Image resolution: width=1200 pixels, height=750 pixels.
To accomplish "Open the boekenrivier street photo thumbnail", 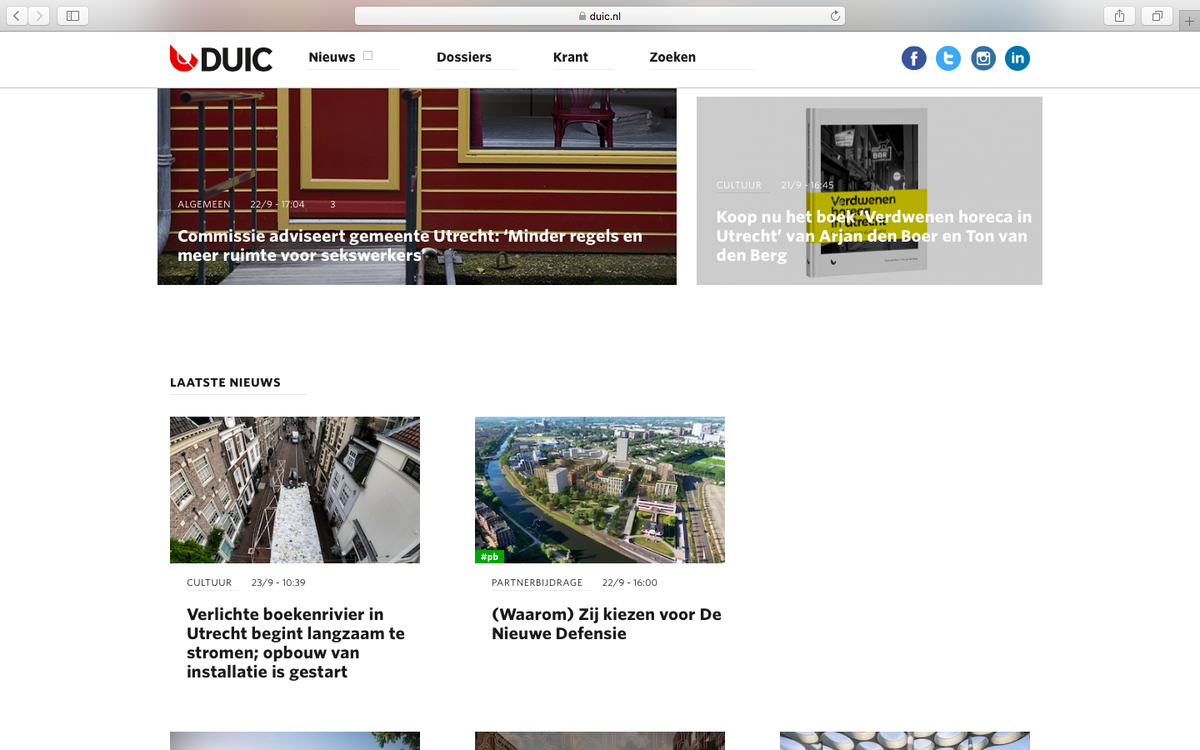I will pos(295,490).
